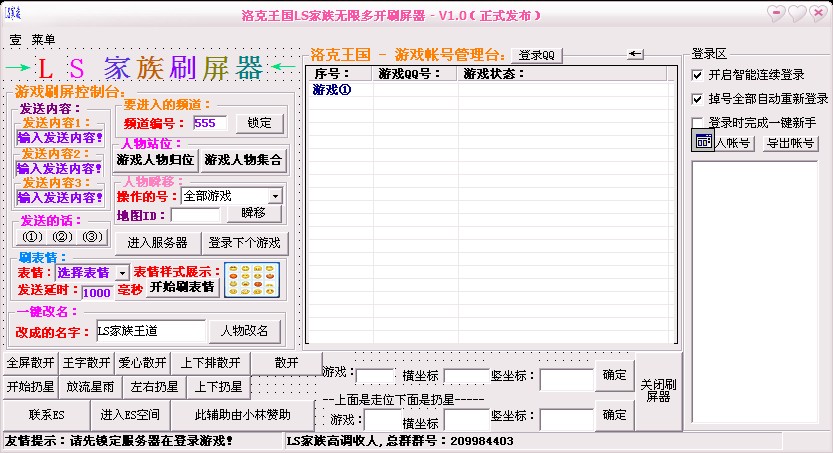Click 进入ES空间 button
833x453 pixels.
point(130,415)
